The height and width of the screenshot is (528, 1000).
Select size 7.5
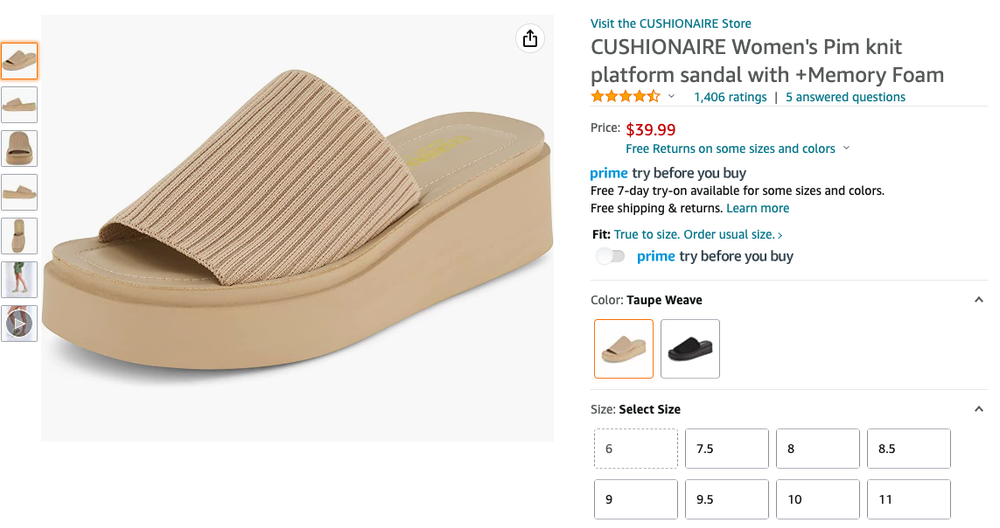(727, 449)
